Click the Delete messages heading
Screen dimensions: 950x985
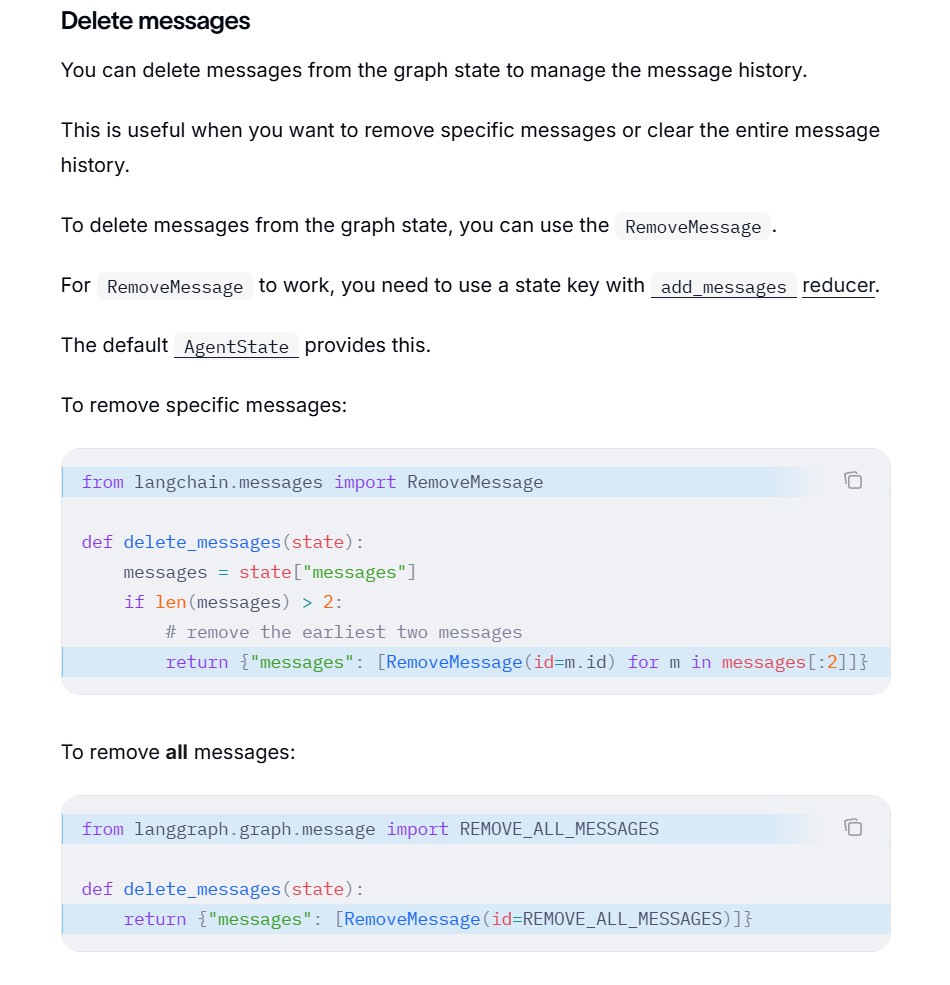coord(155,21)
